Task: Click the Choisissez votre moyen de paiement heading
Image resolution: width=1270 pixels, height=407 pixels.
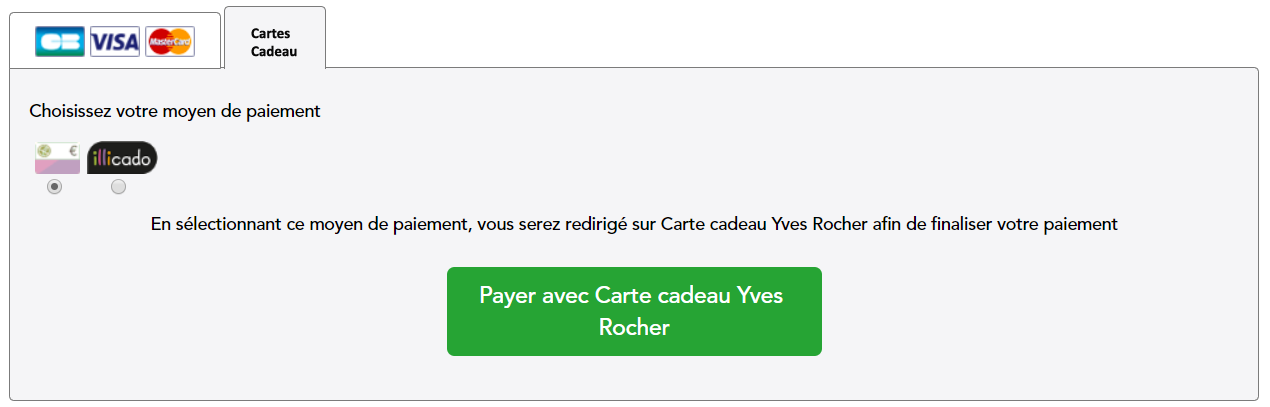Action: click(x=175, y=111)
